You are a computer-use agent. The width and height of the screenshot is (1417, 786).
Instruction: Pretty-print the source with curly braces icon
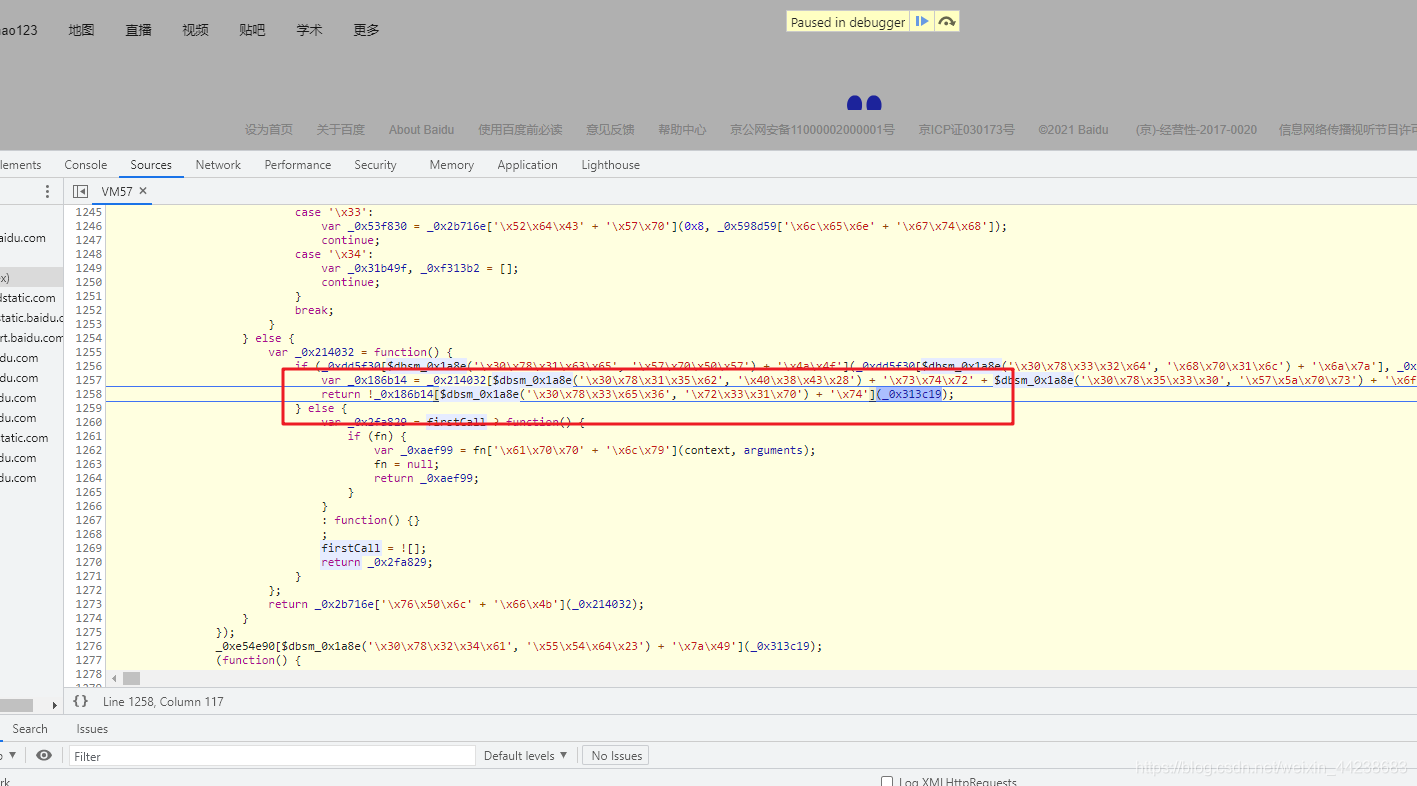pos(80,701)
